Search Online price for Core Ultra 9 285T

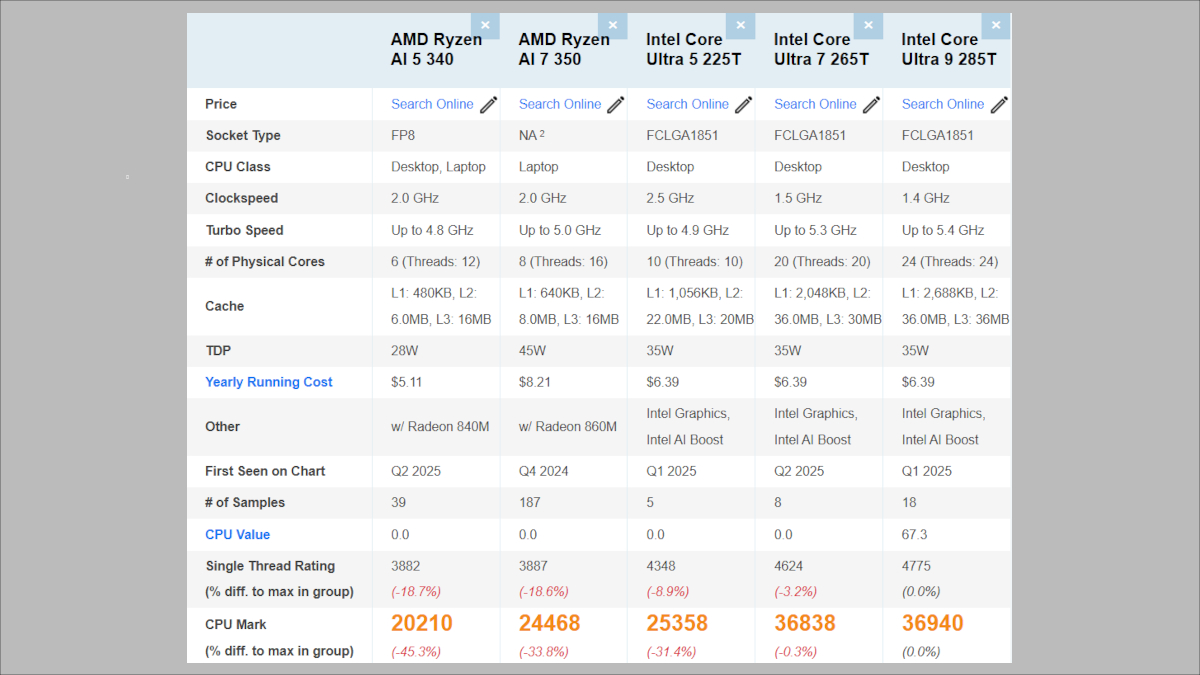point(943,104)
